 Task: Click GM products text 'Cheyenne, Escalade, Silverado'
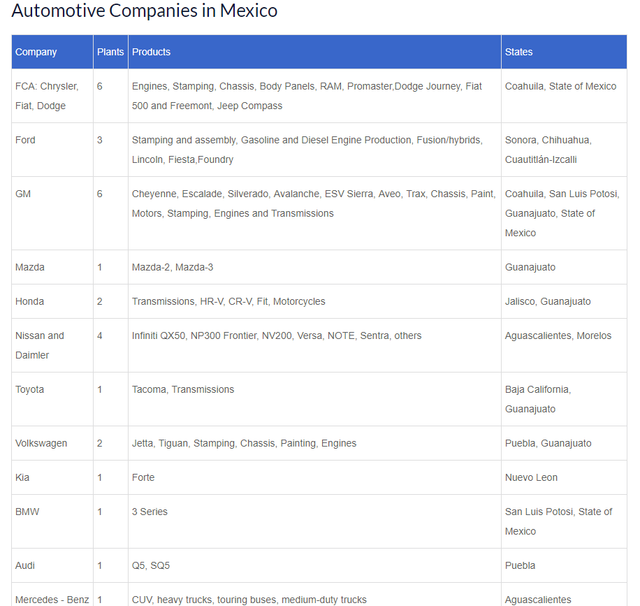(313, 204)
